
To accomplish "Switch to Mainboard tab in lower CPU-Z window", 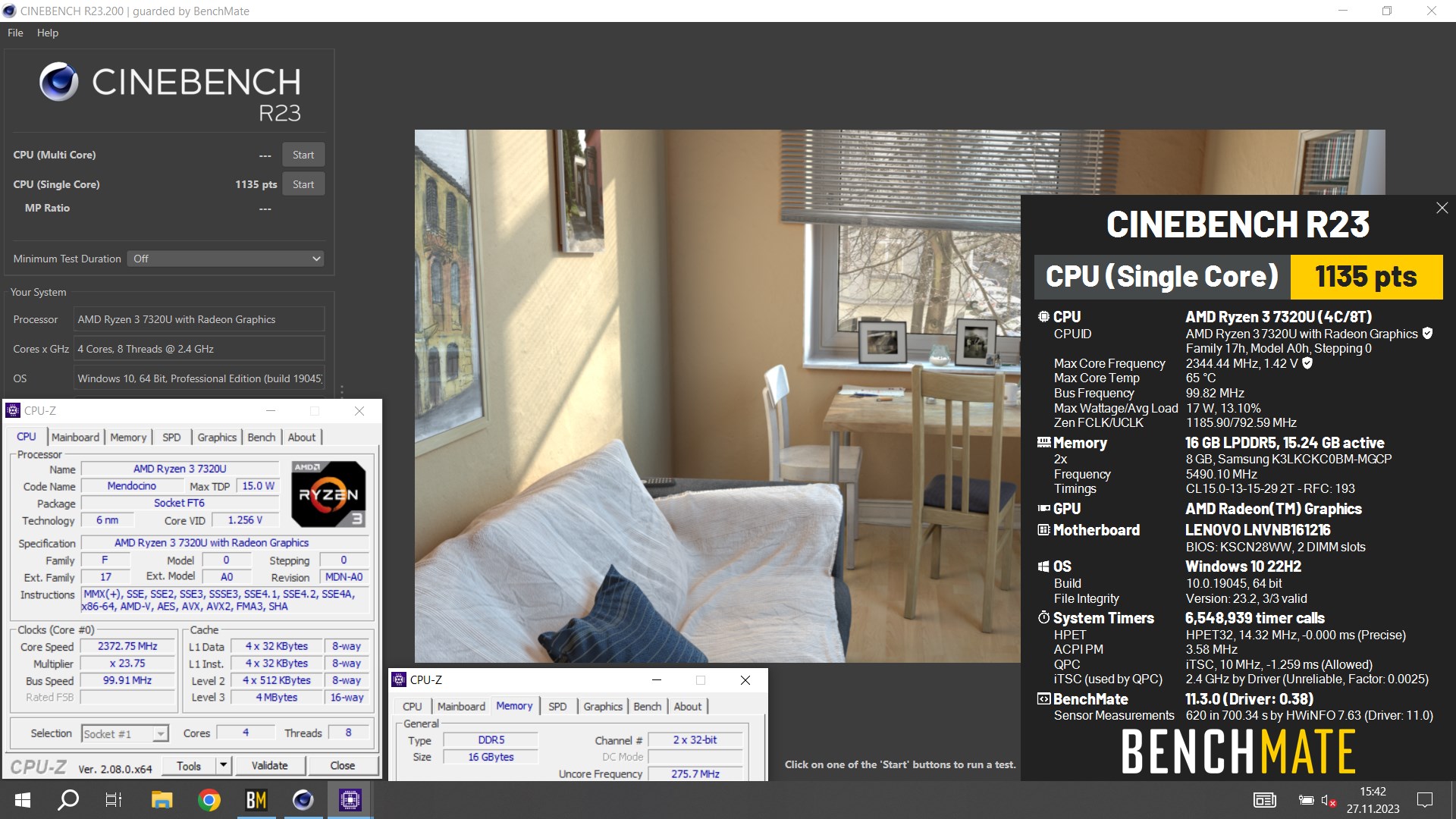I will coord(461,706).
